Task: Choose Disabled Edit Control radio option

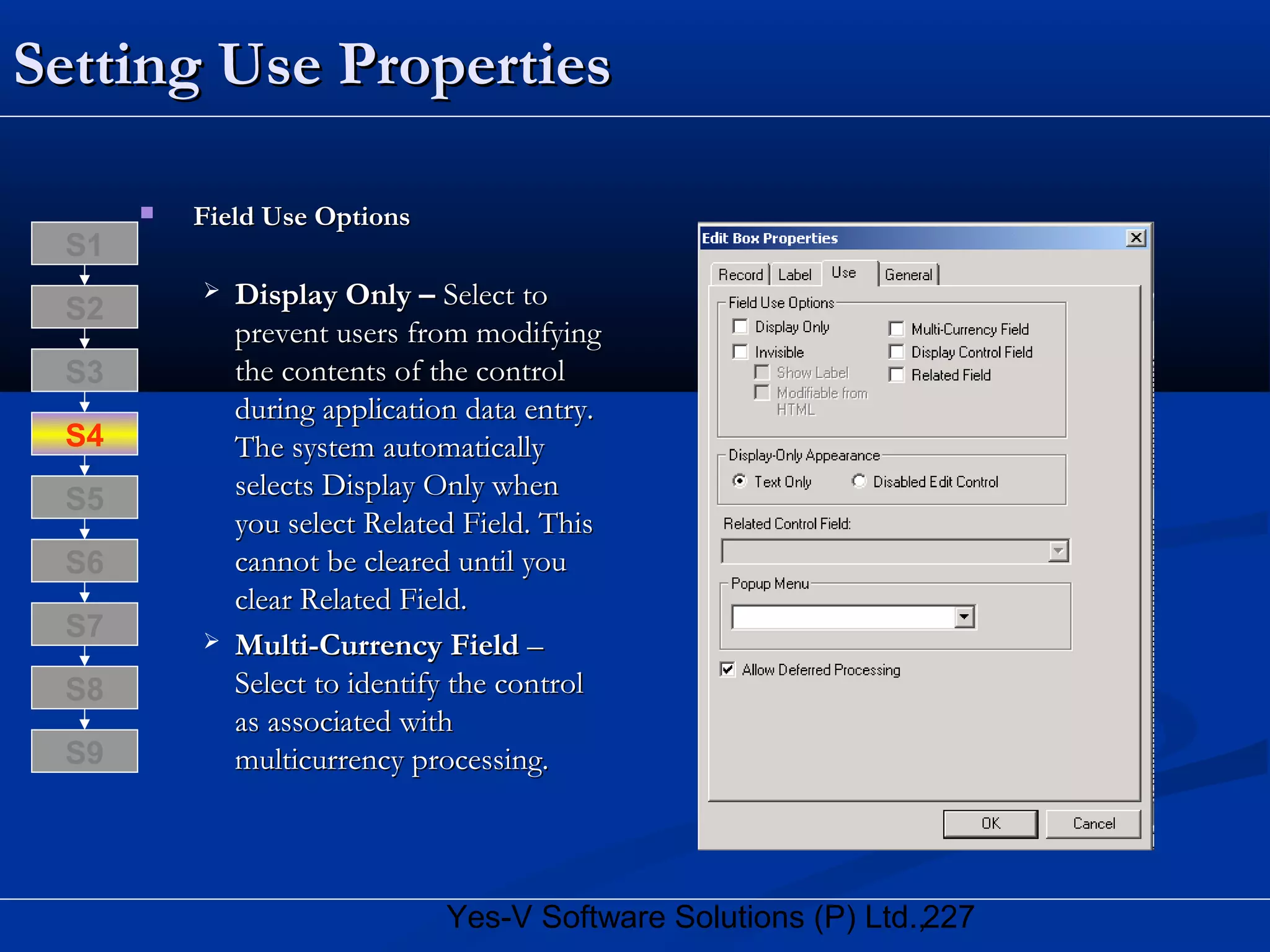Action: coord(859,481)
